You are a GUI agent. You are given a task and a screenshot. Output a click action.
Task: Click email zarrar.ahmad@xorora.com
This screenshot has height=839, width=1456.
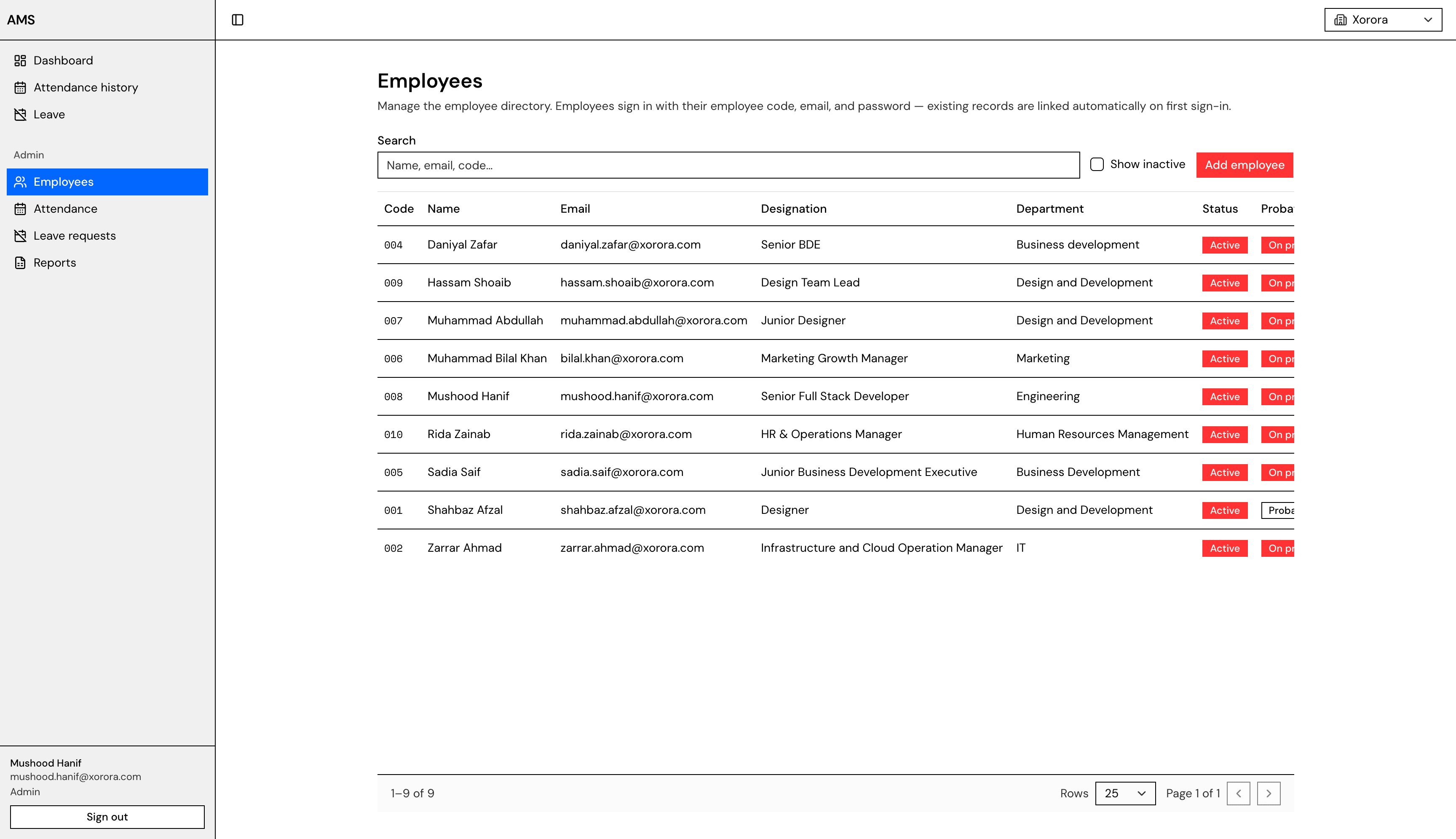click(632, 548)
